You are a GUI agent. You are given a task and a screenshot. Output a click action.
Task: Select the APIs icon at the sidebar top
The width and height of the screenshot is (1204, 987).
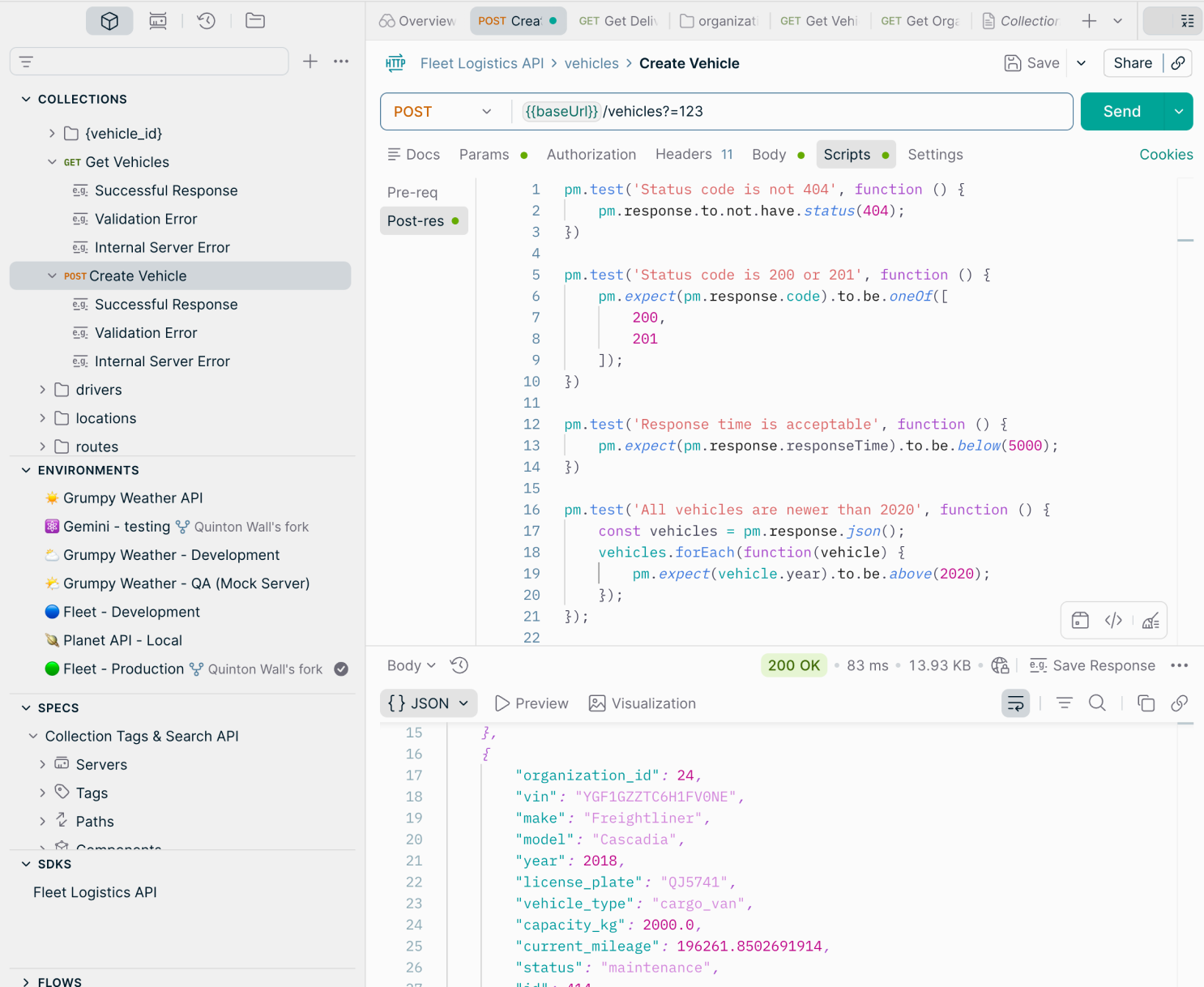point(158,20)
